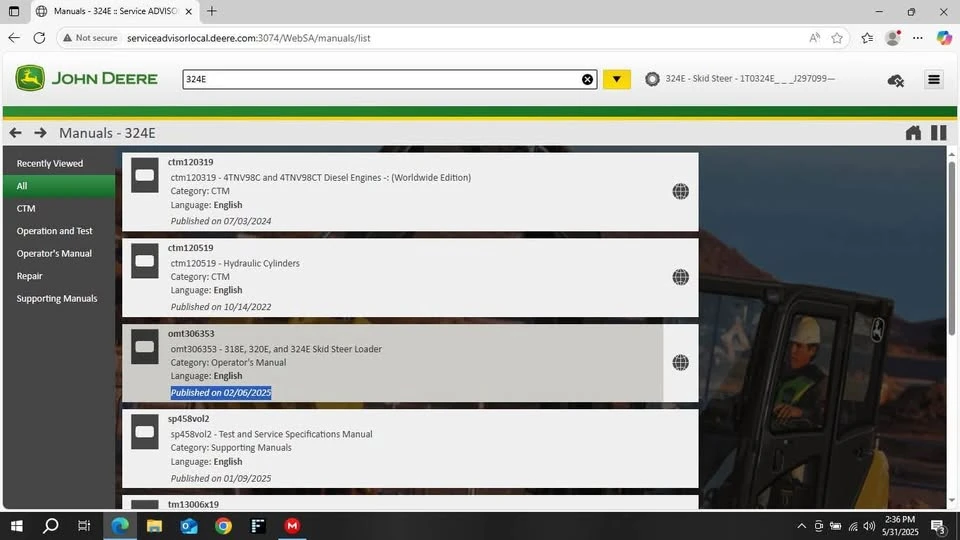Click the John Deere logo
Screen dimensions: 960x540
point(86,78)
